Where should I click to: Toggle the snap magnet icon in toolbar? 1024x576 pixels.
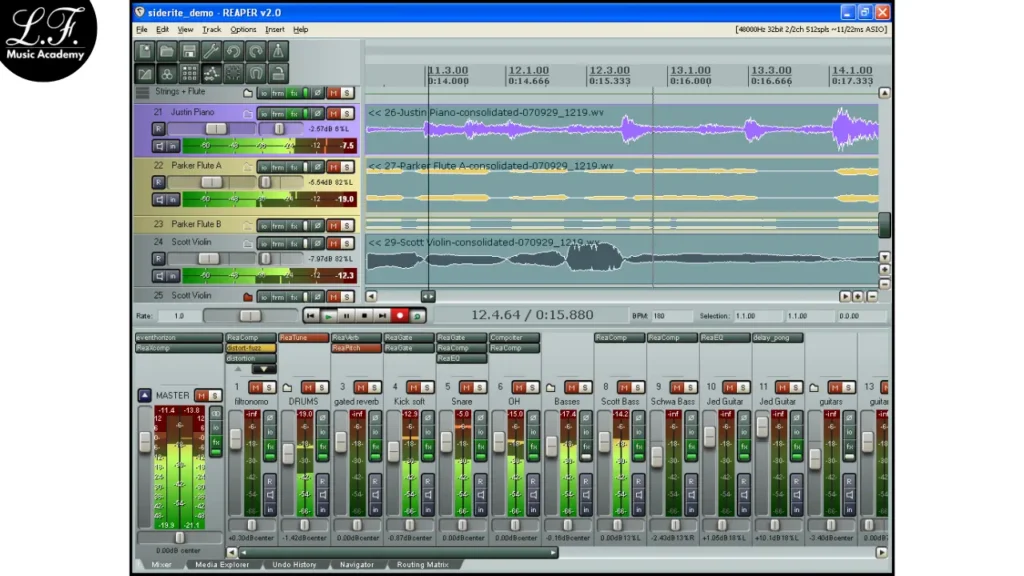256,73
